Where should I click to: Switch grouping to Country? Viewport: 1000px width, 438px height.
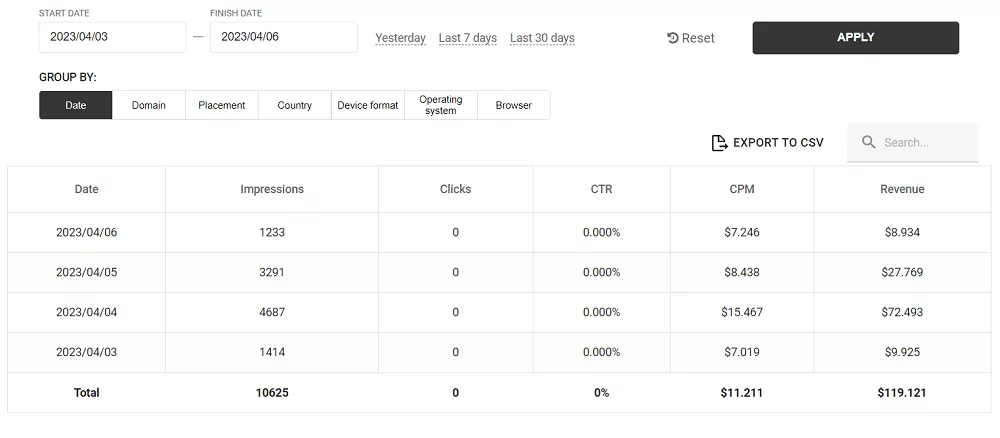295,105
